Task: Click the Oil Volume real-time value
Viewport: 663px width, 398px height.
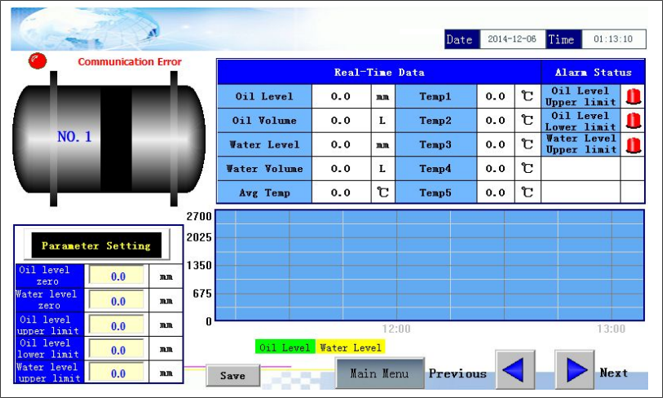Action: [x=341, y=121]
